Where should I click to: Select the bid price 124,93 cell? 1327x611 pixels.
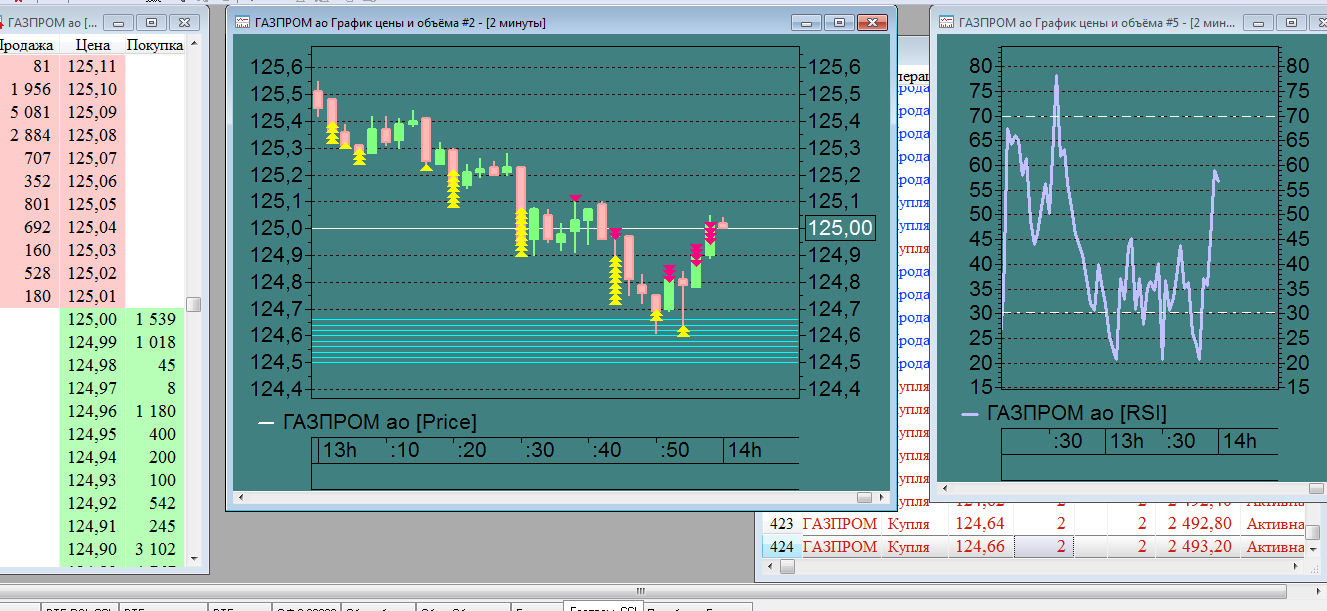[x=93, y=481]
